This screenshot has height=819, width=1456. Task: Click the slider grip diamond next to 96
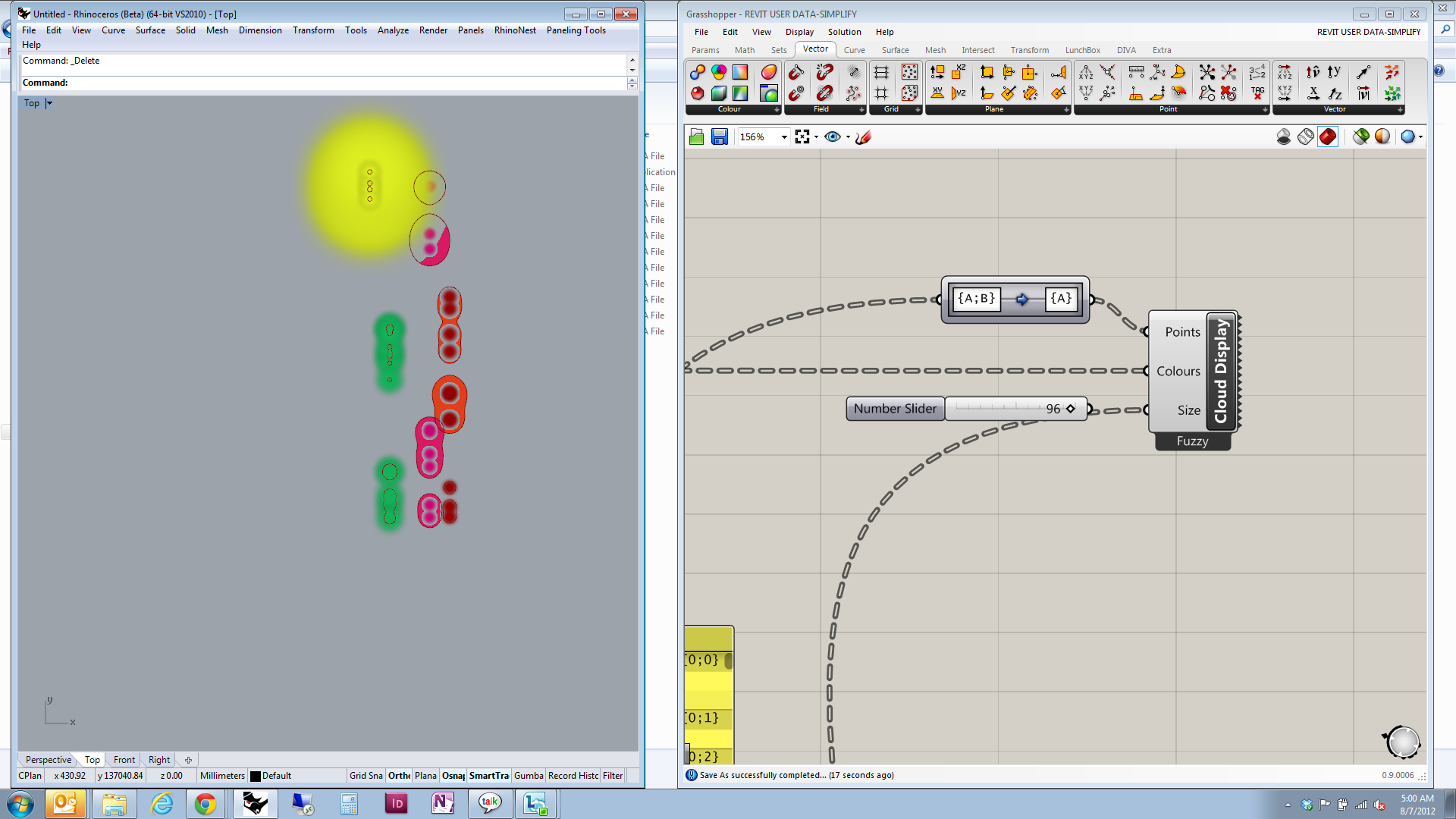tap(1071, 409)
